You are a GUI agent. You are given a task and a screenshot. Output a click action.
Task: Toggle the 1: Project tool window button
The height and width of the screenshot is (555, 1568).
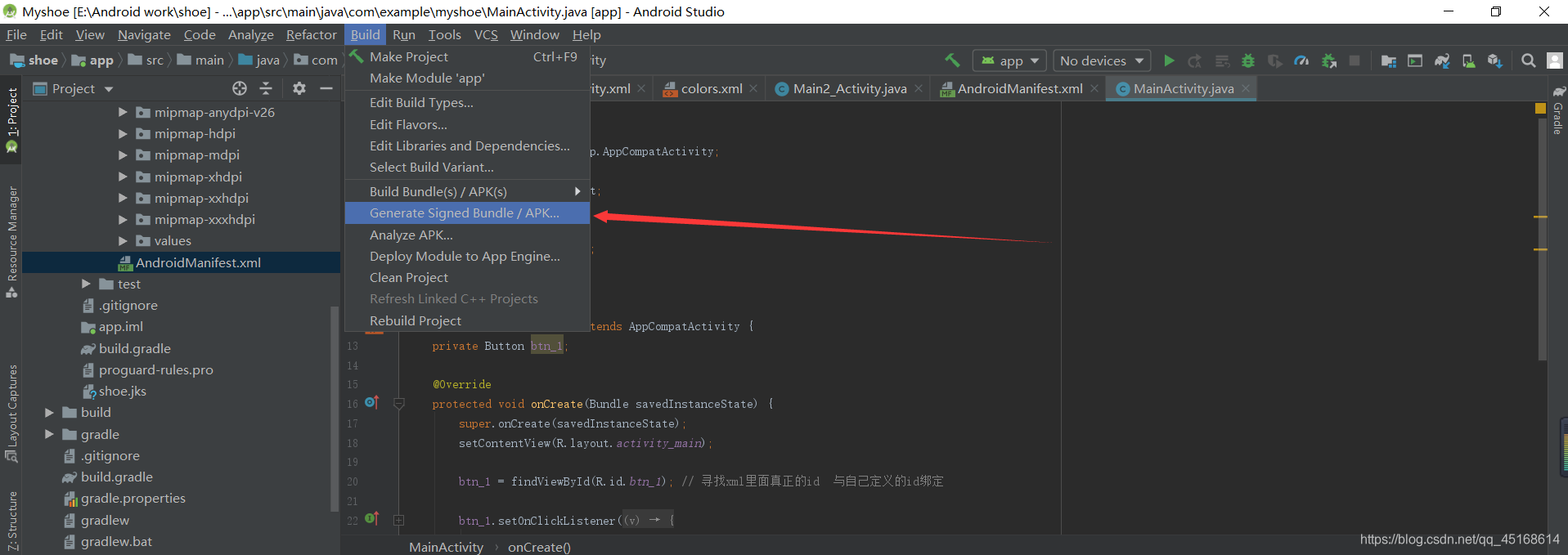[x=11, y=120]
